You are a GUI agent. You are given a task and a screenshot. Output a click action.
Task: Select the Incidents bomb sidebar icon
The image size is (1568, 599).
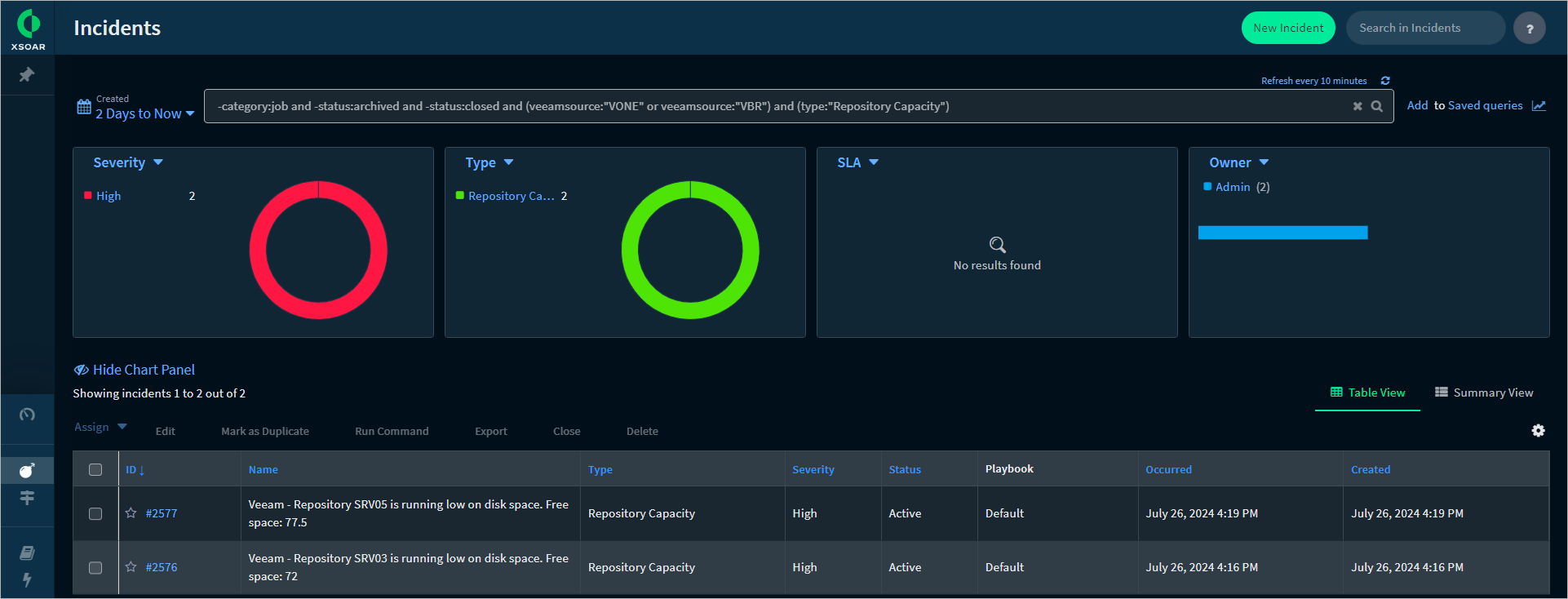tap(27, 470)
